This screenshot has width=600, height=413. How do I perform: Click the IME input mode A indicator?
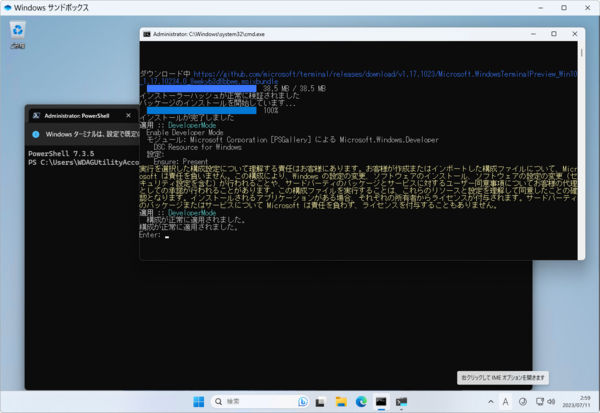pos(505,402)
